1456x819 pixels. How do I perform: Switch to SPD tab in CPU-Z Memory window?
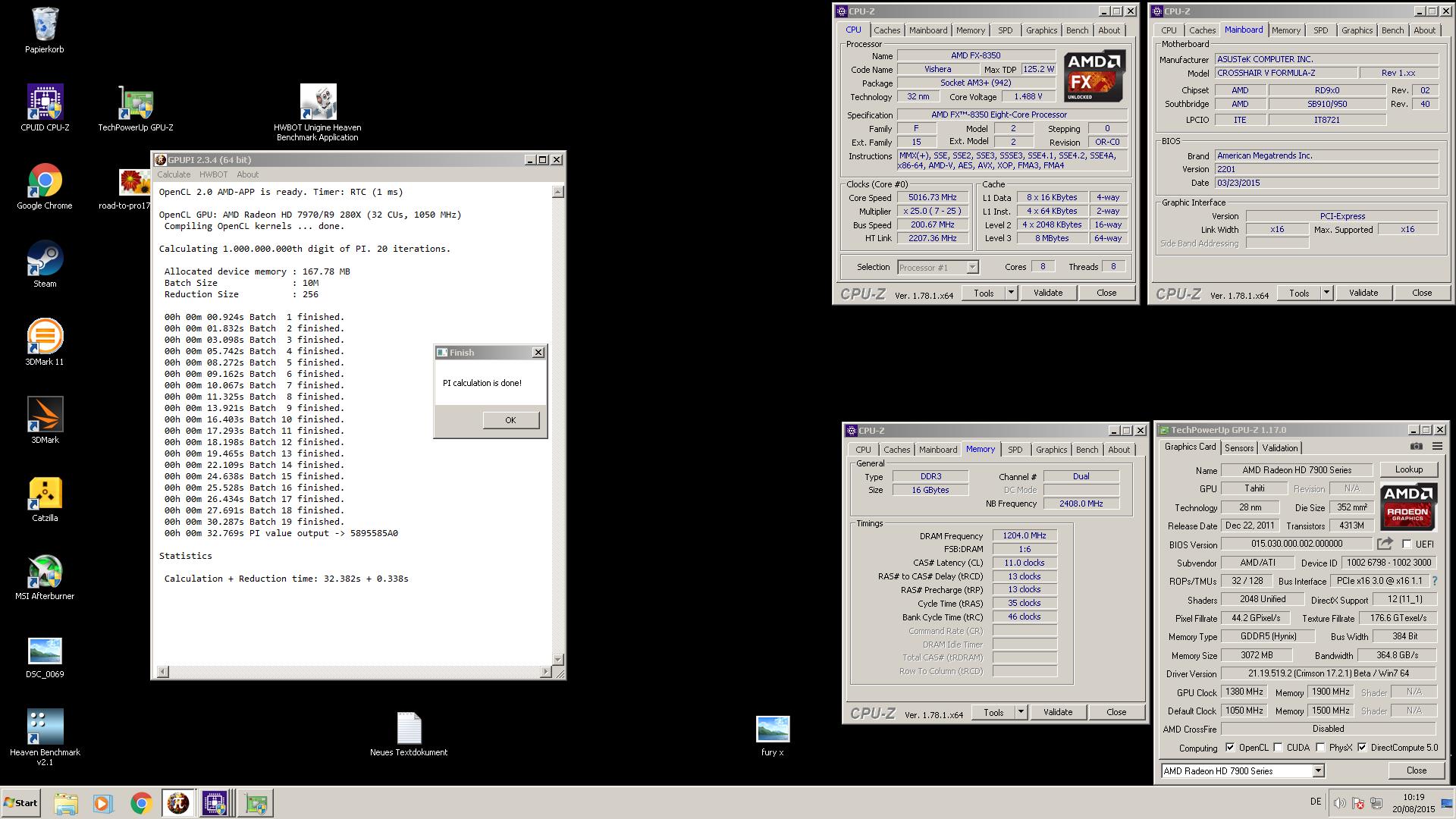1015,450
